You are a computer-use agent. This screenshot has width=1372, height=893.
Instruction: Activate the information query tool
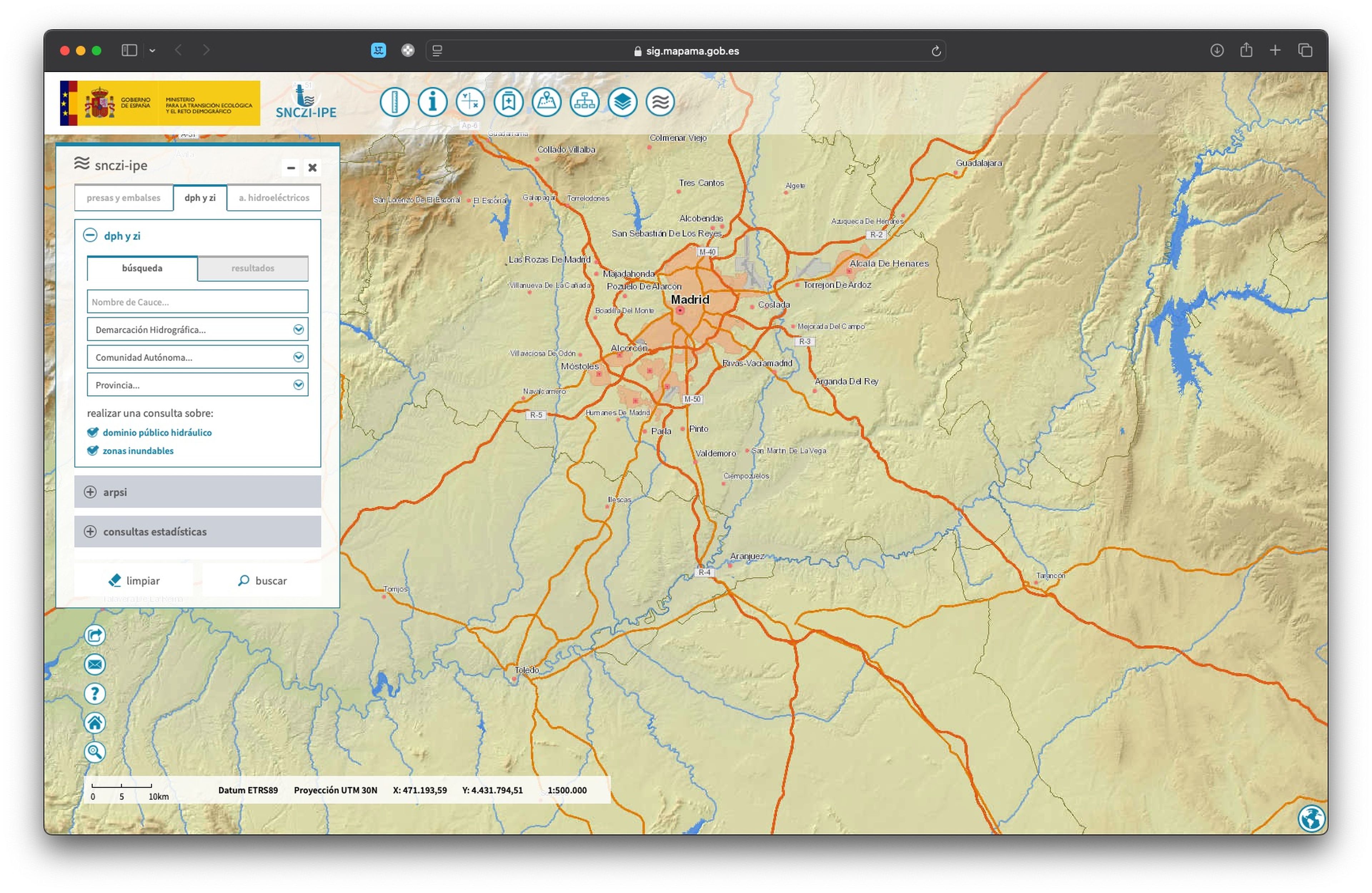click(x=432, y=102)
